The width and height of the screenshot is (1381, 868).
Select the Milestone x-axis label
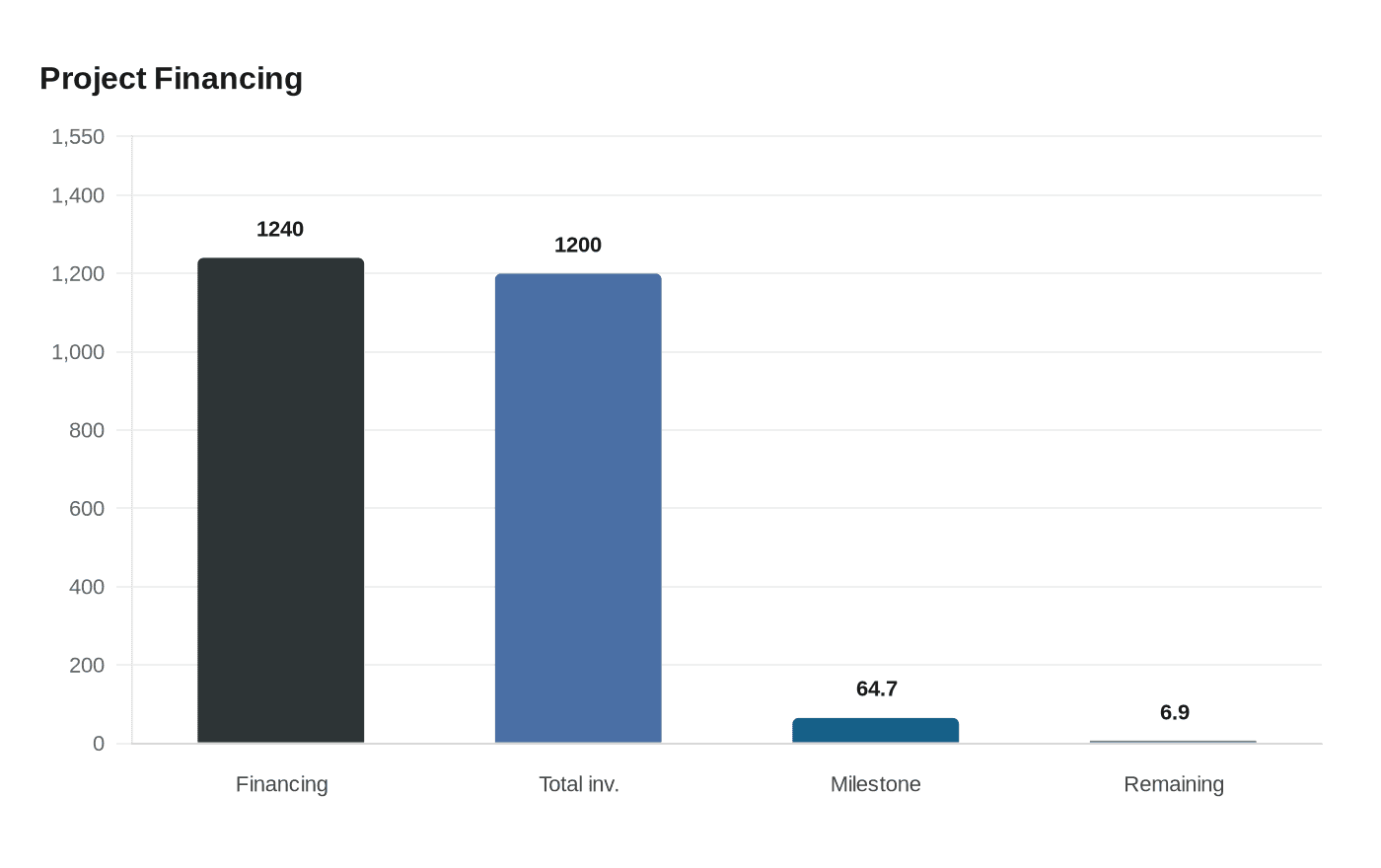click(x=876, y=784)
